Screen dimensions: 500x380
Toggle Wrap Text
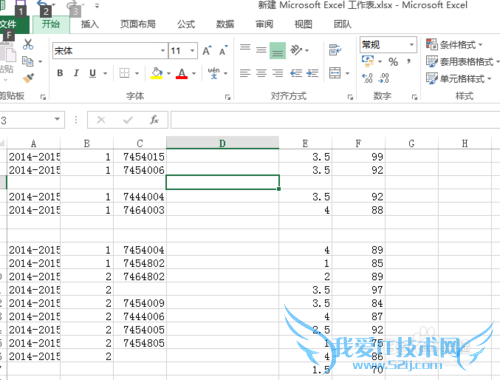(335, 50)
